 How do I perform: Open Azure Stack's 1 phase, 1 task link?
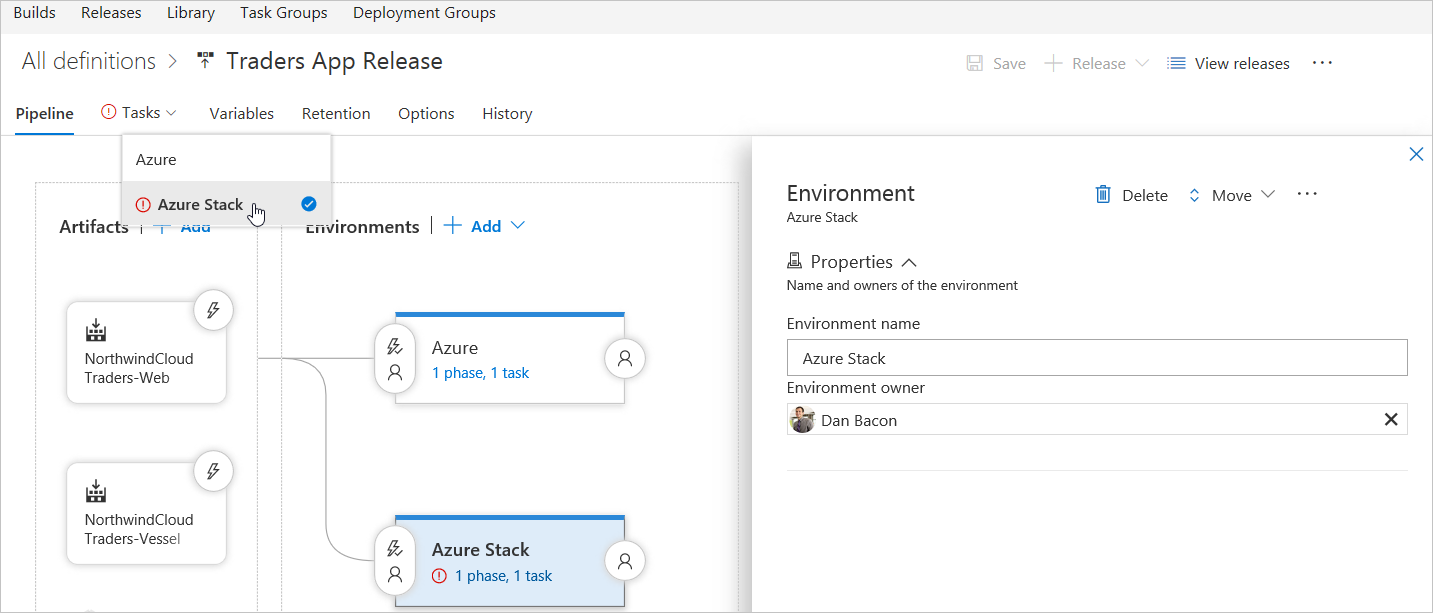(x=503, y=576)
